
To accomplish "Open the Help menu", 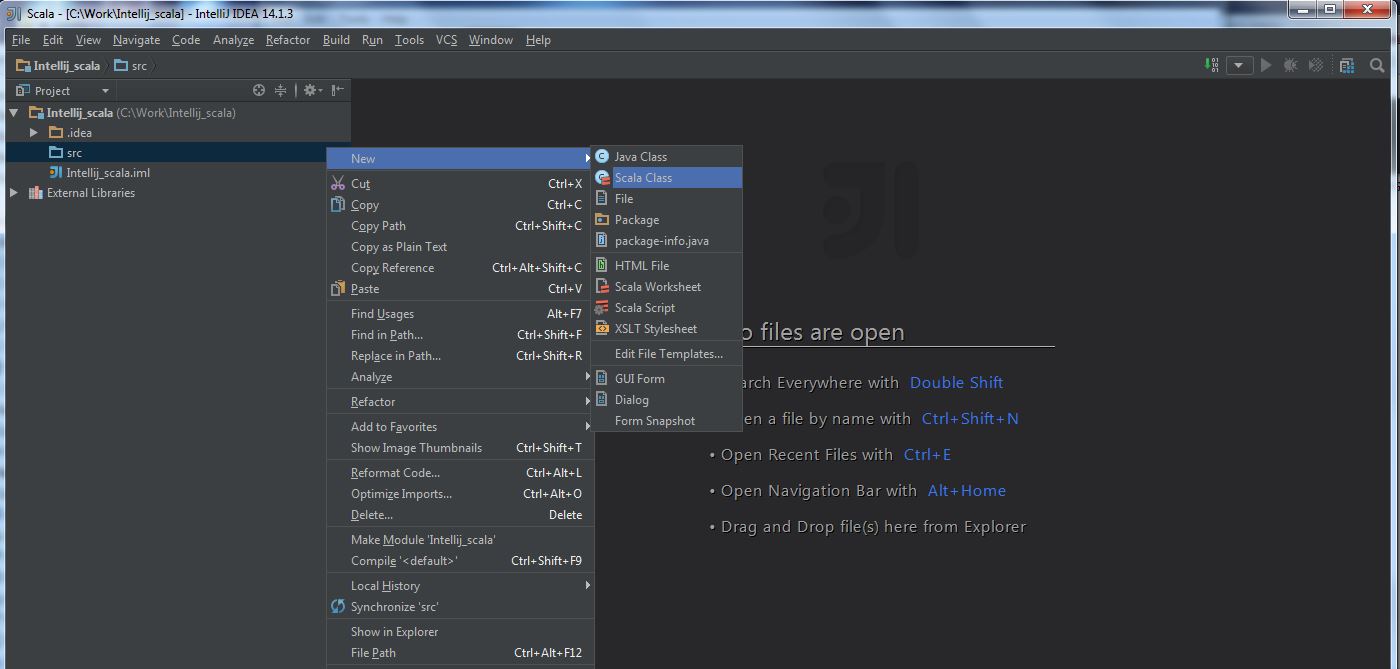I will tap(538, 40).
